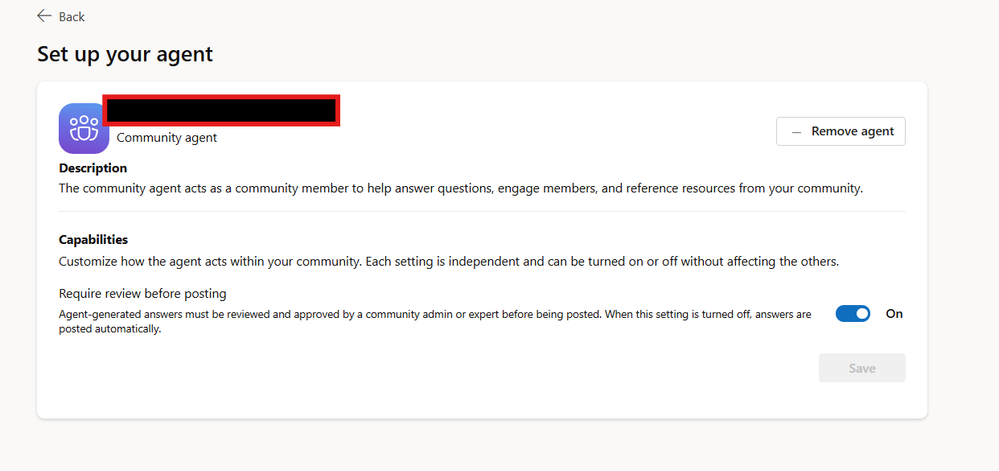Click the purple community agent icon
The image size is (999, 471).
(84, 128)
